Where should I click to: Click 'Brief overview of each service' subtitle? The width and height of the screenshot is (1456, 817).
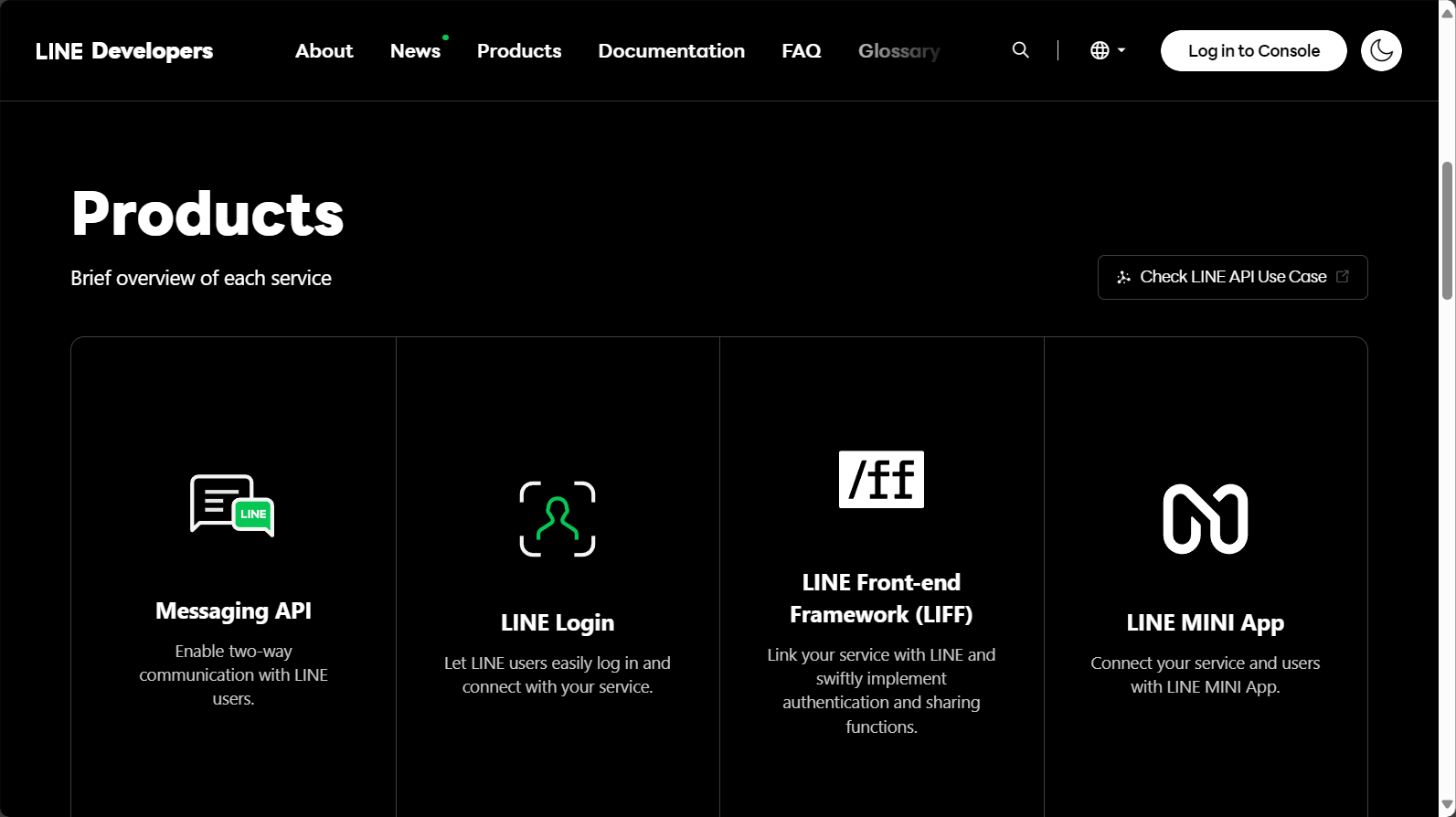coord(201,278)
